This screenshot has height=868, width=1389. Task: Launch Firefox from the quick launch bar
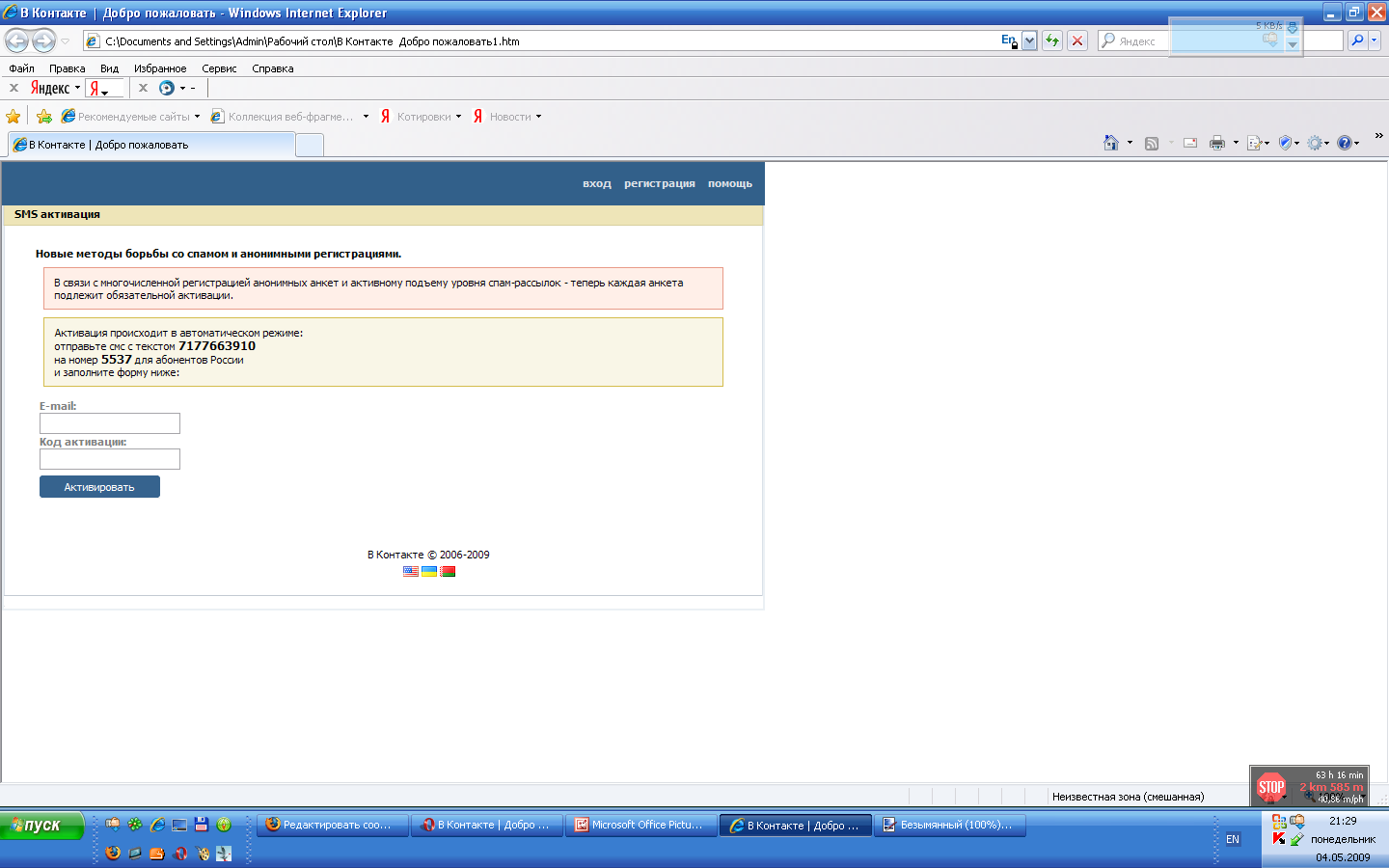(x=113, y=853)
